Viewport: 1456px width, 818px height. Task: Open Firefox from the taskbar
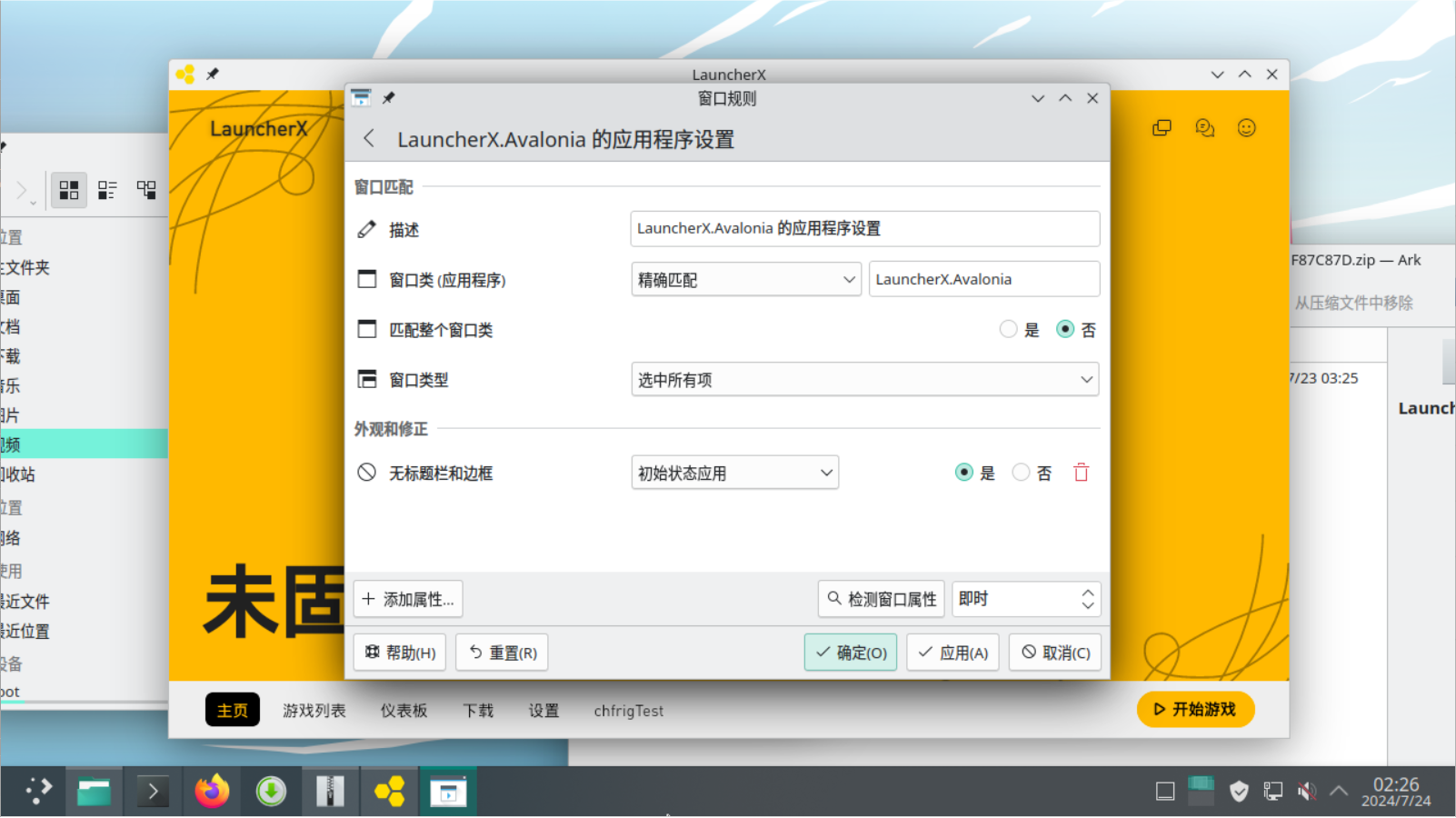tap(212, 792)
